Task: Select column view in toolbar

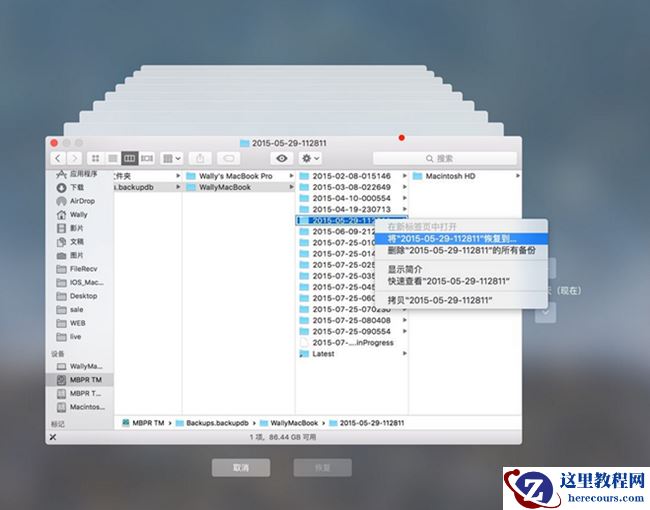Action: (x=129, y=158)
